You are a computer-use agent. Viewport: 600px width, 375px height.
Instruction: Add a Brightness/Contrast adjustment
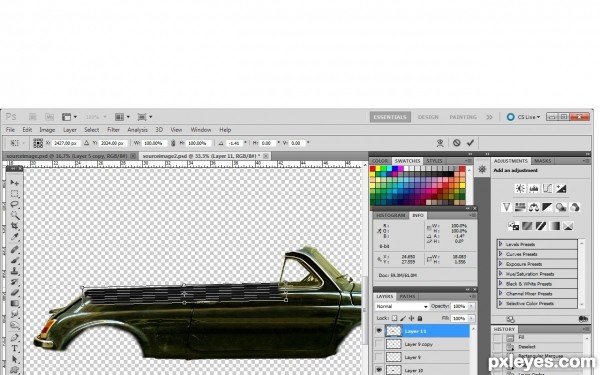coord(520,188)
